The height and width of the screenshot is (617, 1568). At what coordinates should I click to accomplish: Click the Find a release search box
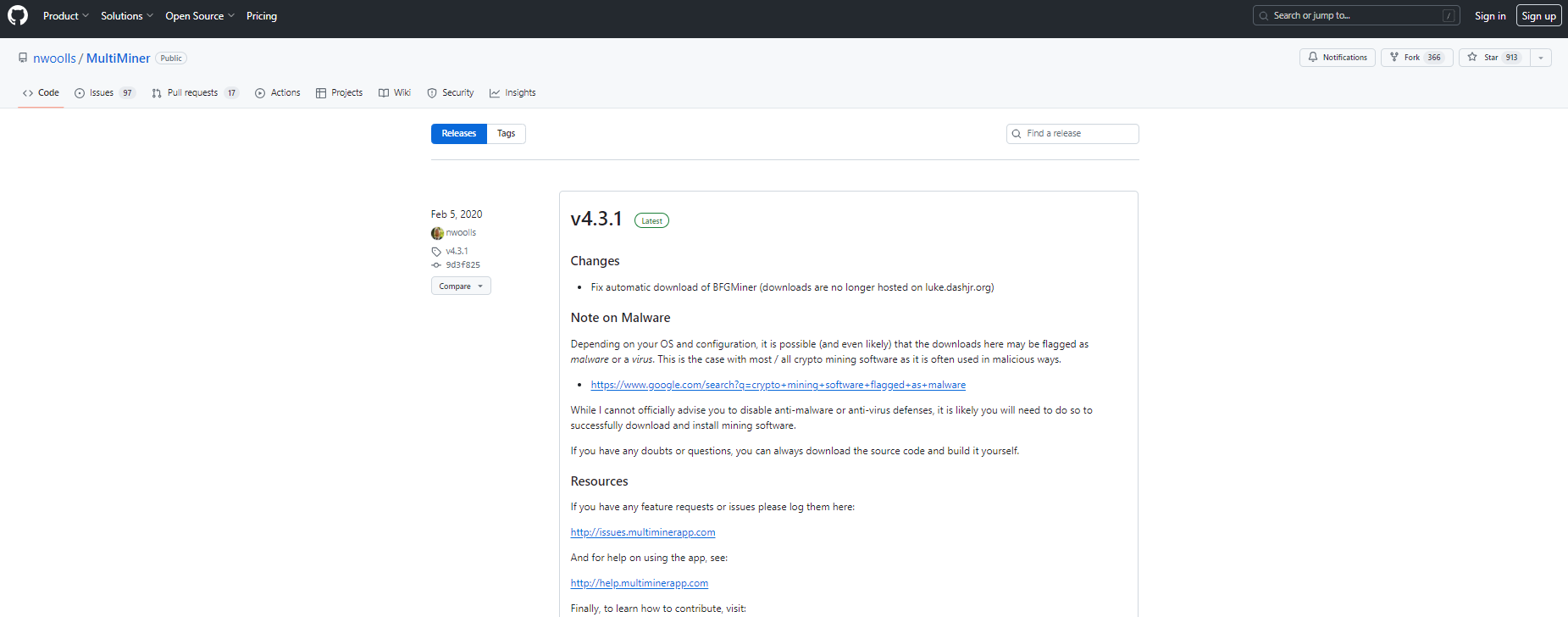(x=1072, y=134)
